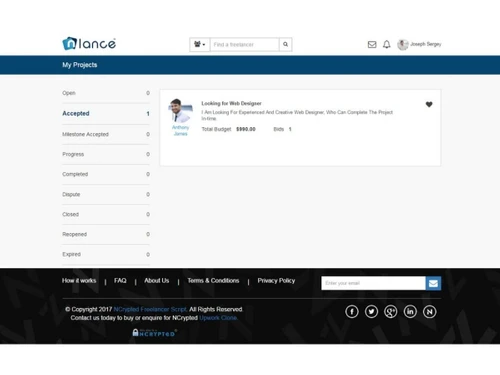The width and height of the screenshot is (500, 375).
Task: Select the Completed projects filter
Action: (106, 174)
